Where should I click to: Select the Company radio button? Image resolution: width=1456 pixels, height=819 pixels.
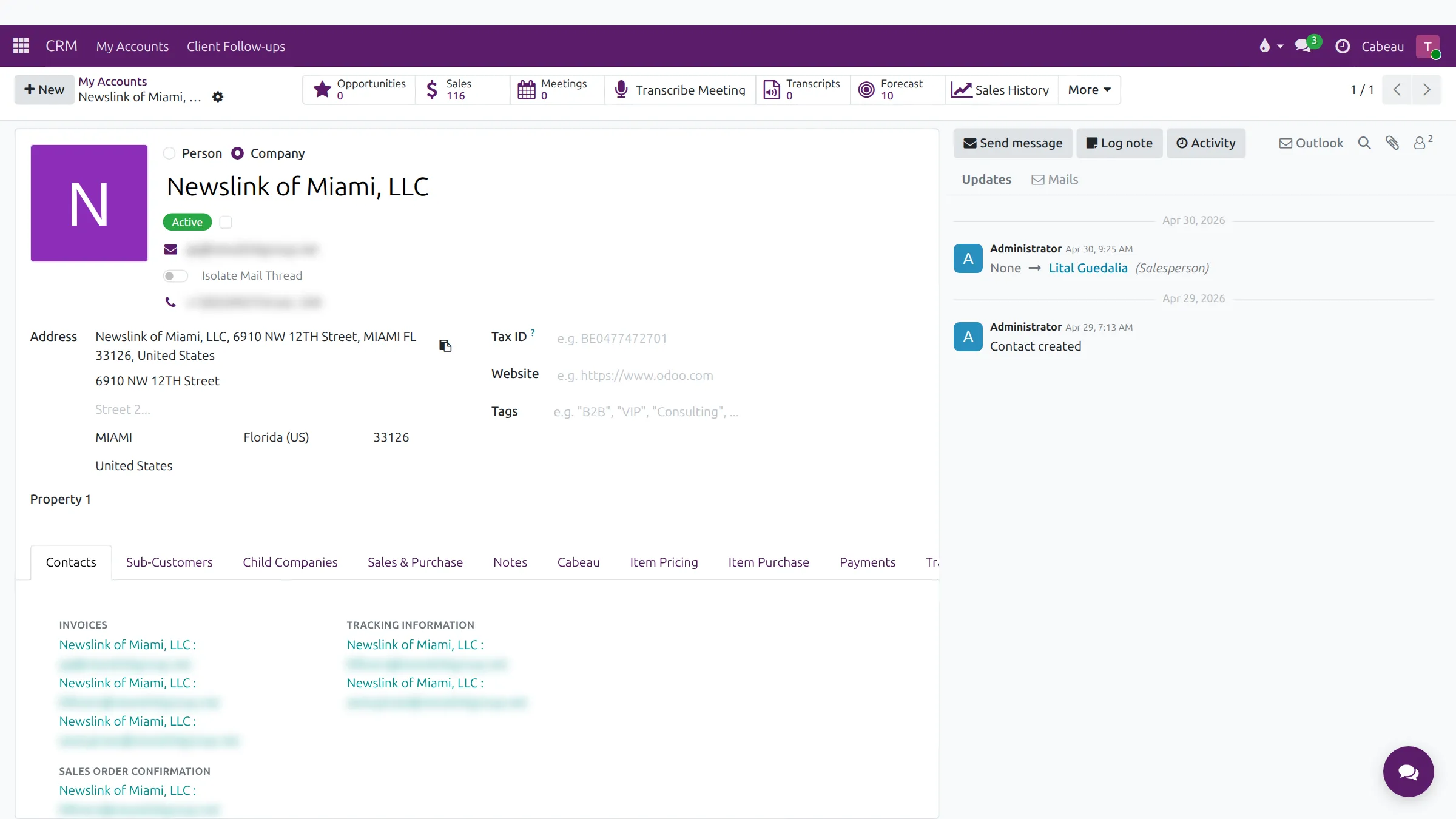[x=238, y=153]
